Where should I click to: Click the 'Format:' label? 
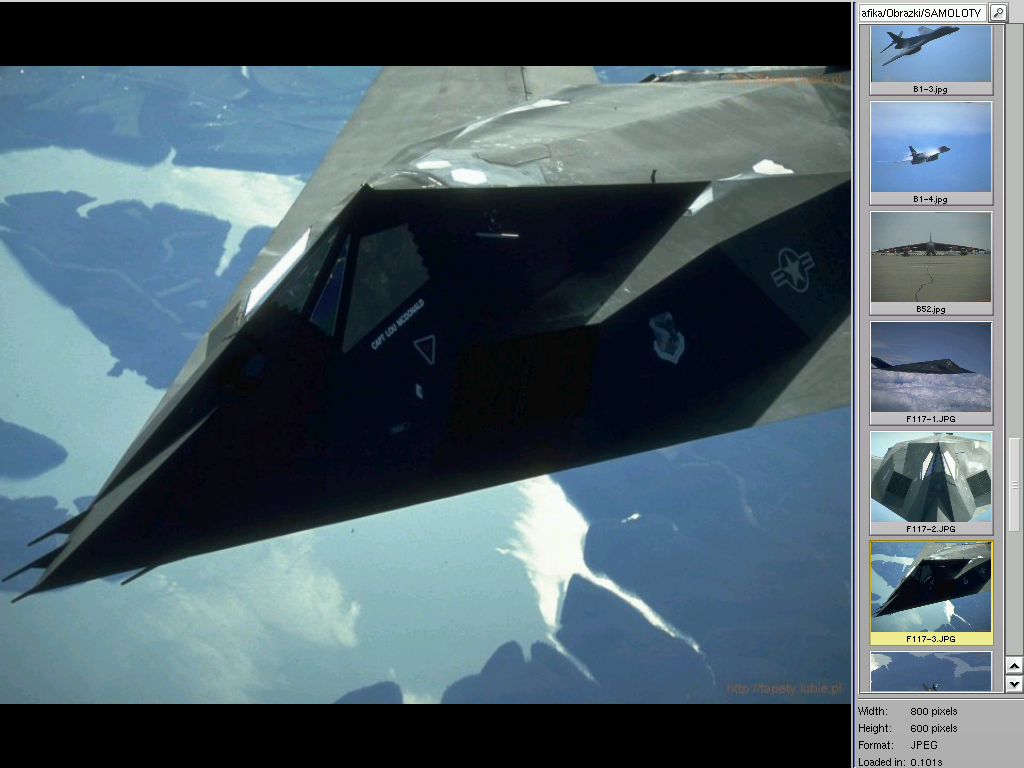(876, 745)
